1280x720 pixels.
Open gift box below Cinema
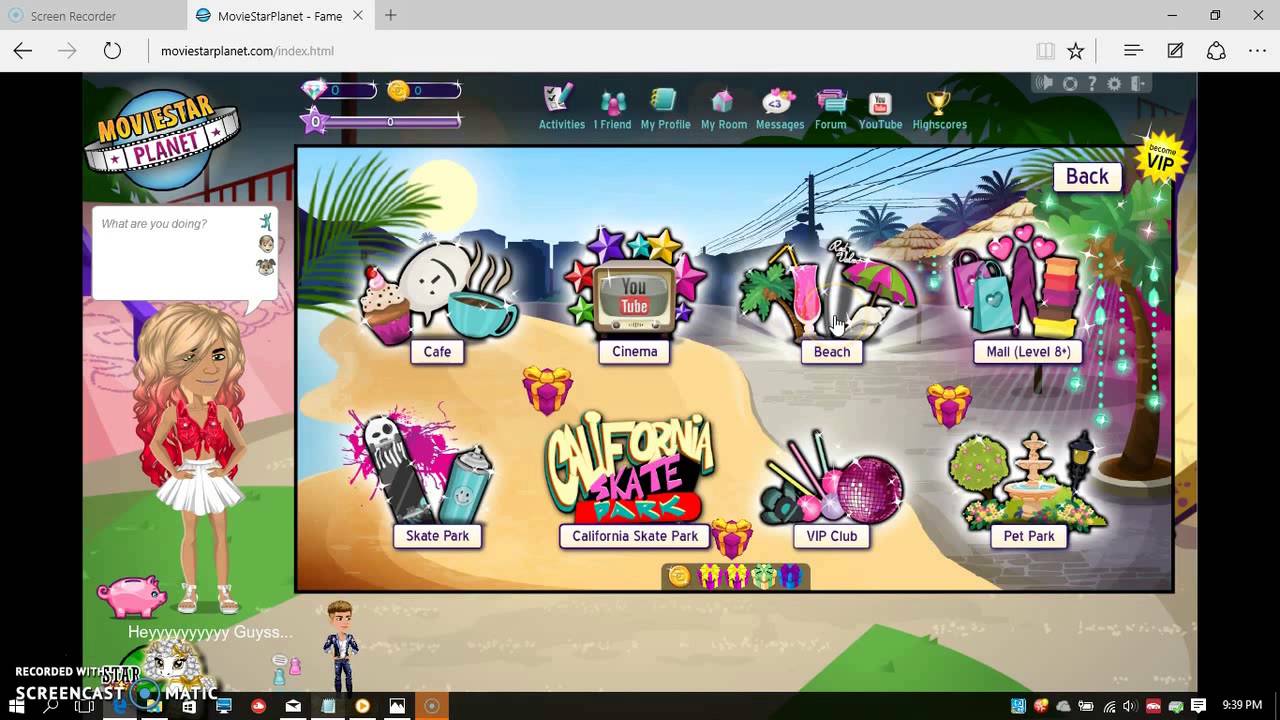pyautogui.click(x=547, y=389)
